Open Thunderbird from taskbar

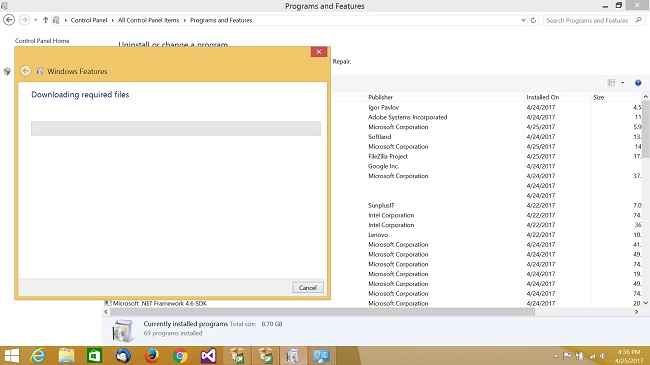tap(123, 356)
